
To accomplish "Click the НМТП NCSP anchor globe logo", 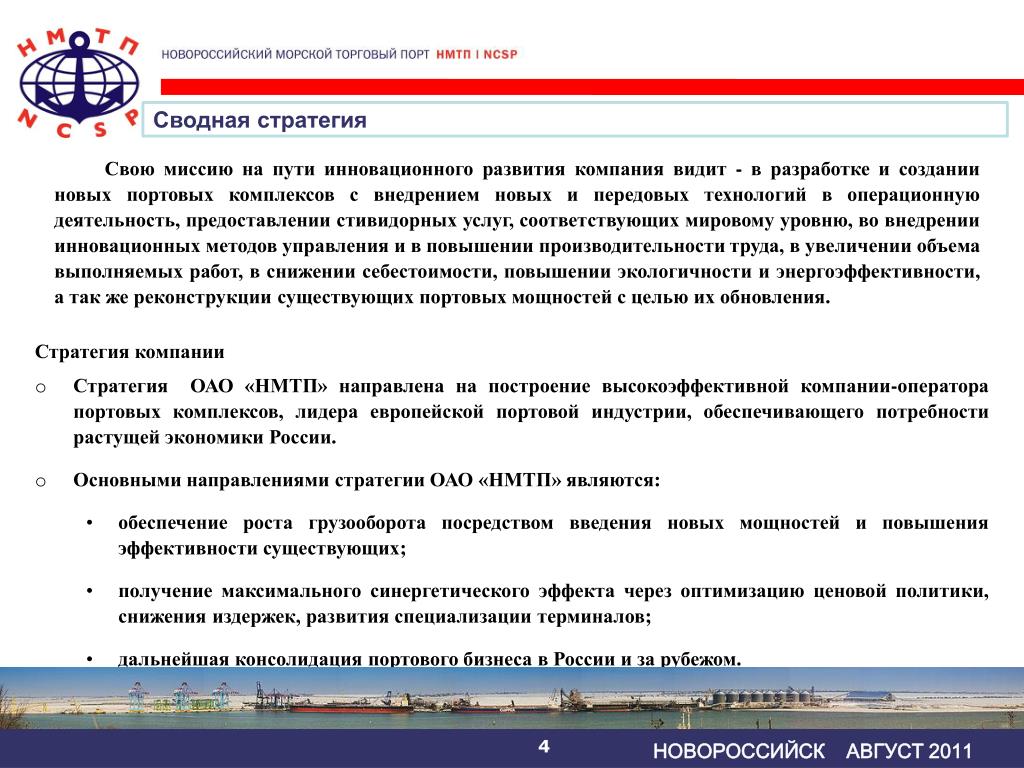I will 78,82.
